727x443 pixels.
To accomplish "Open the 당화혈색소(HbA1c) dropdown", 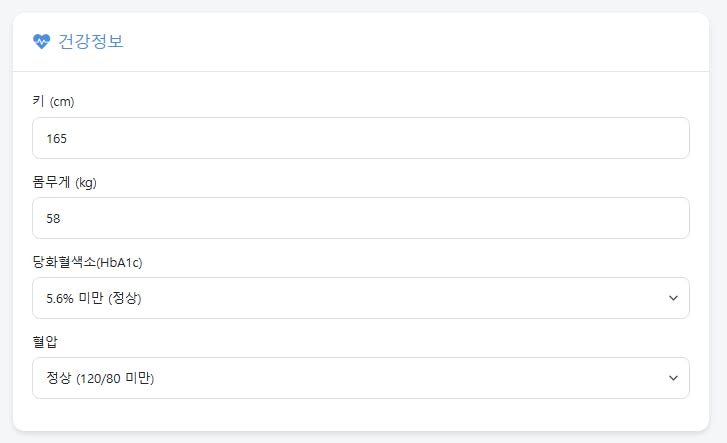I will 361,298.
